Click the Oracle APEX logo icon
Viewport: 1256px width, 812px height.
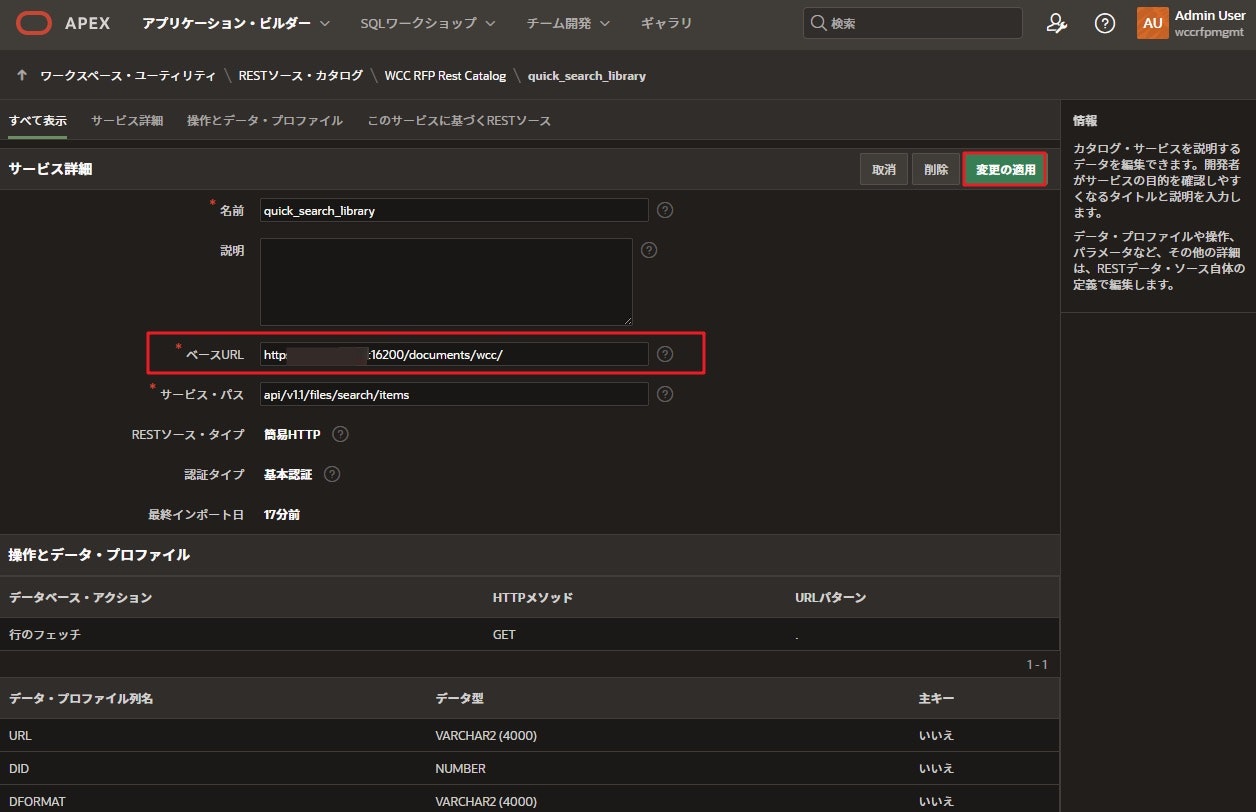(33, 23)
